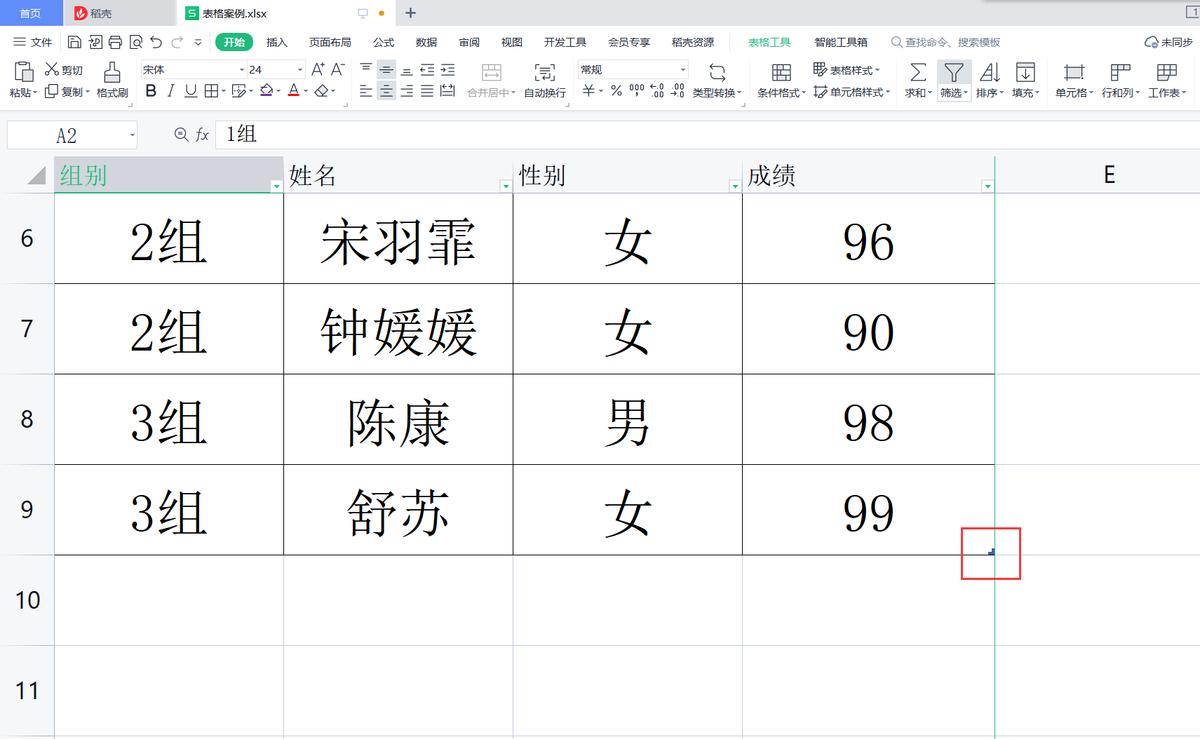Expand the 常规 number format dropdown
Image resolution: width=1200 pixels, height=739 pixels.
click(681, 68)
